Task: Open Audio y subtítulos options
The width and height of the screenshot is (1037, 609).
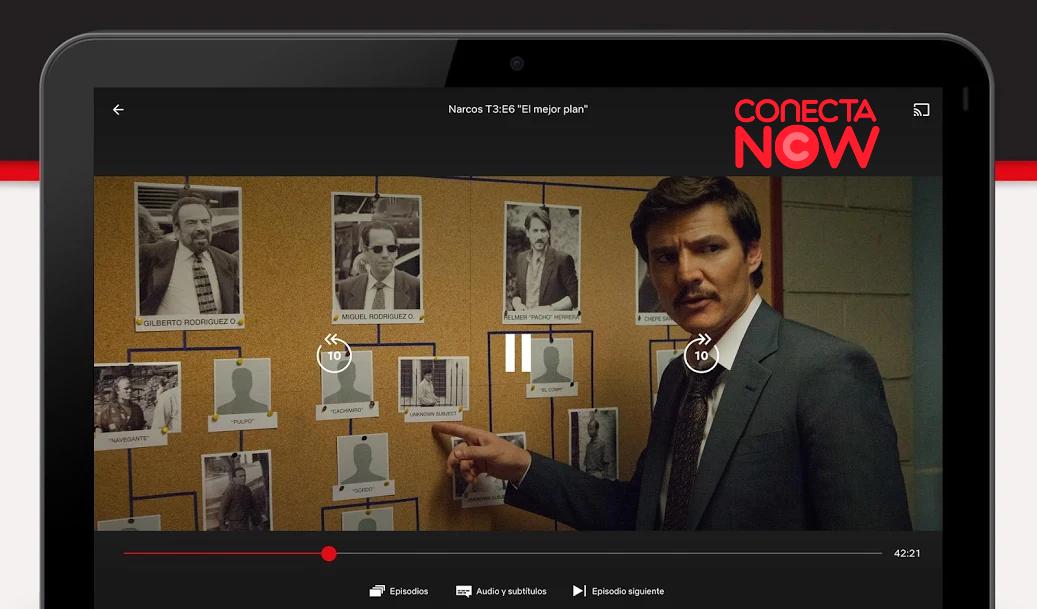Action: click(501, 591)
